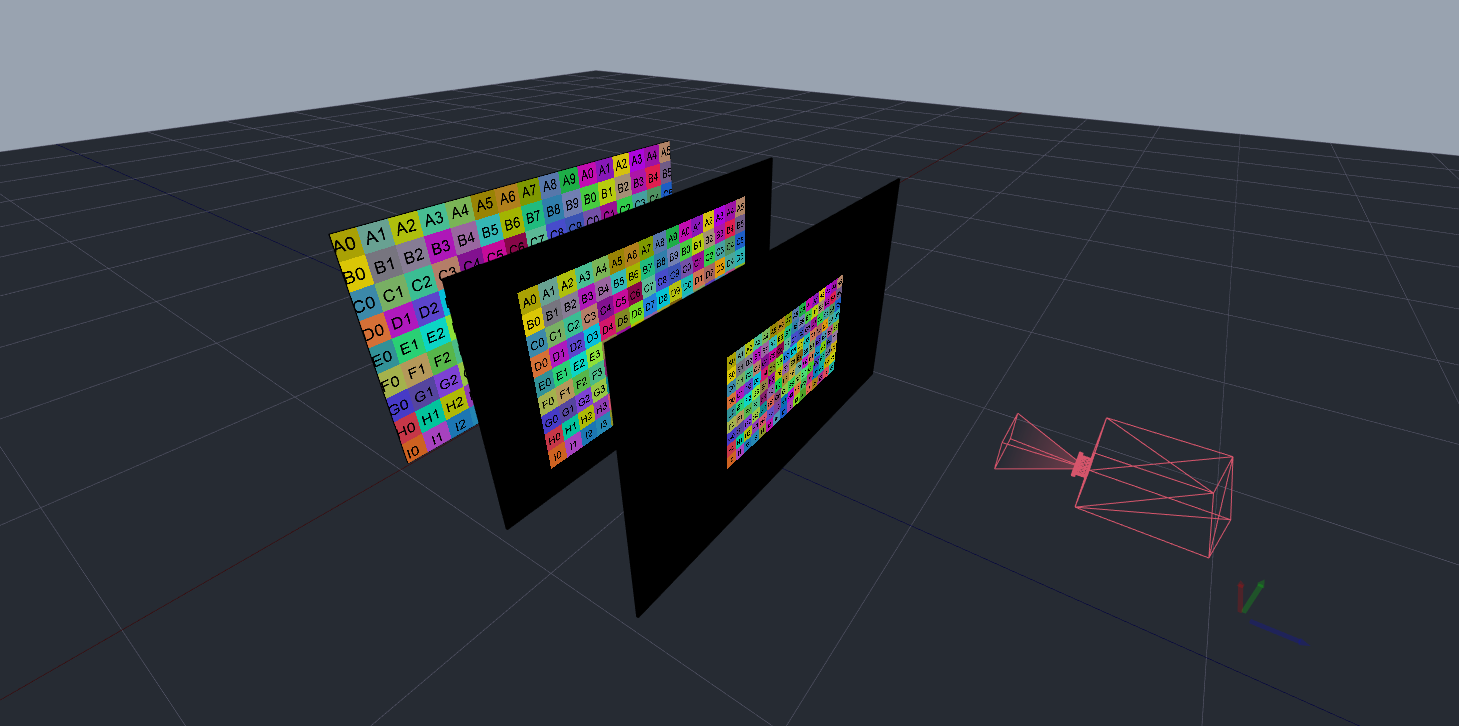Click tile E1 on the rear panel
1459x726 pixels.
pyautogui.click(x=408, y=349)
